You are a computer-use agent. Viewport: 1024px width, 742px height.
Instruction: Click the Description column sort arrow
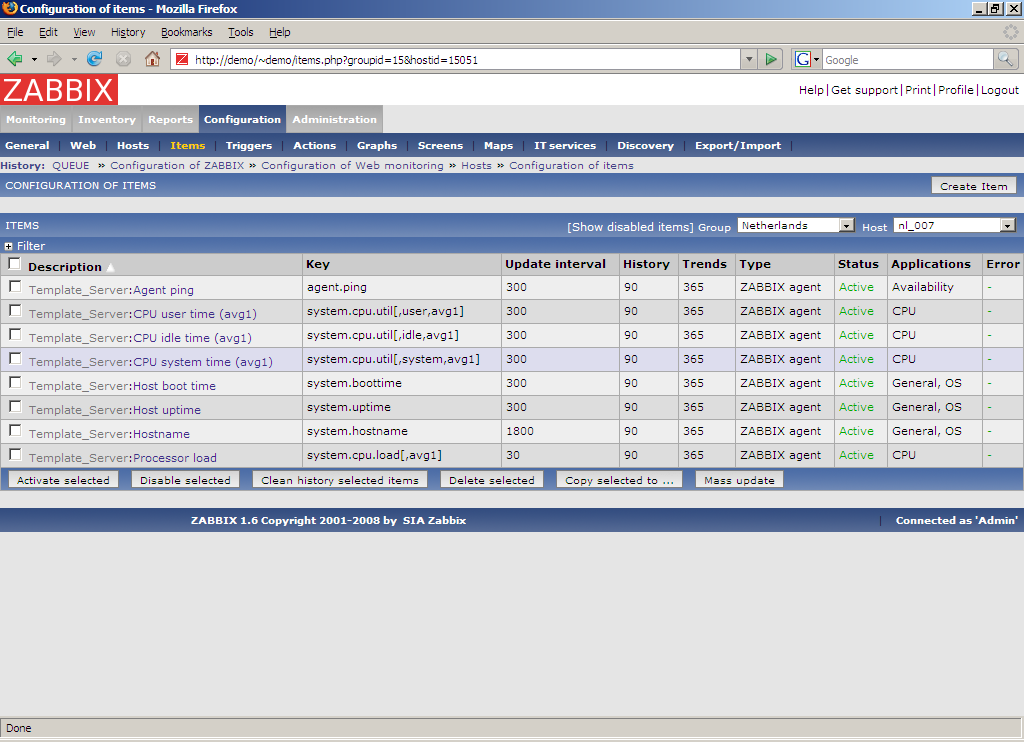click(x=110, y=267)
